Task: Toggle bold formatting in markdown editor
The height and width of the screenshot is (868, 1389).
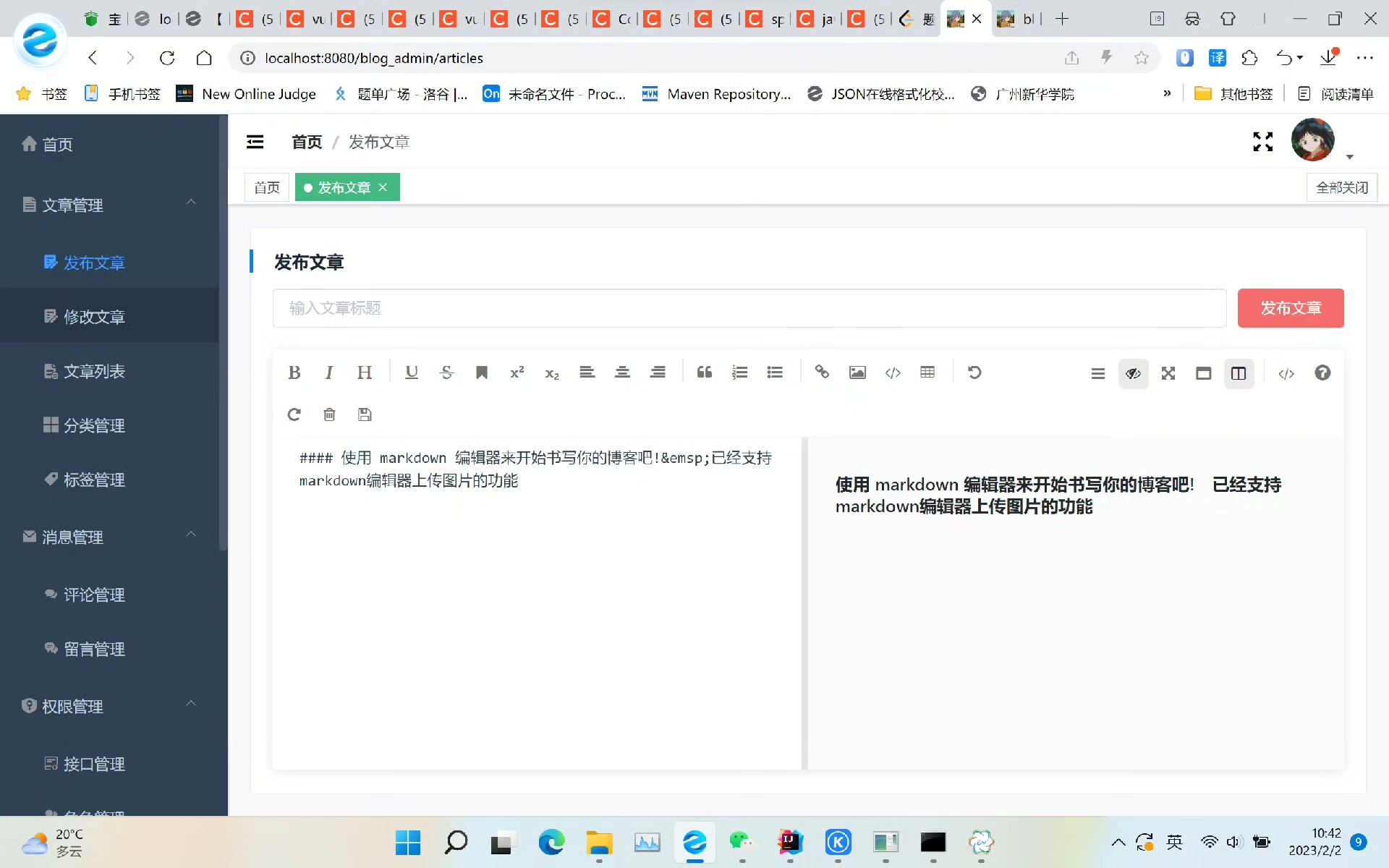Action: pos(294,373)
